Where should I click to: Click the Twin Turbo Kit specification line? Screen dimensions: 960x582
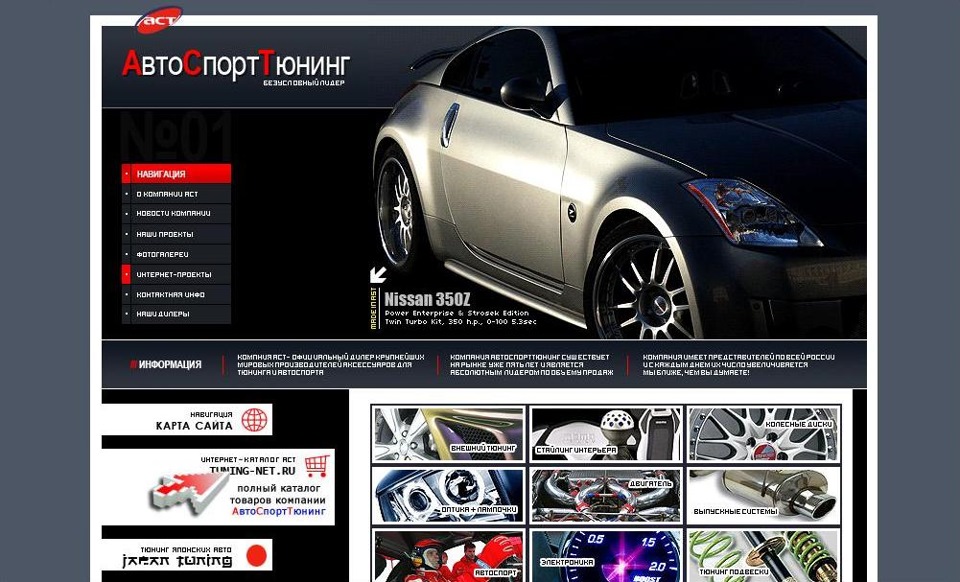[x=460, y=321]
